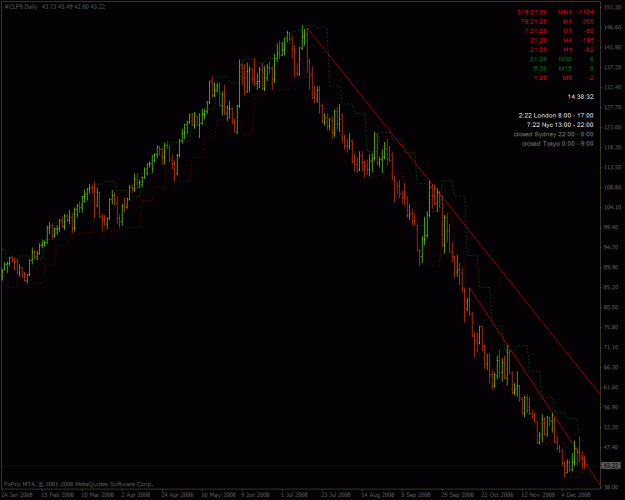625x500 pixels.
Task: Click the 123.00 price axis label
Action: point(612,127)
